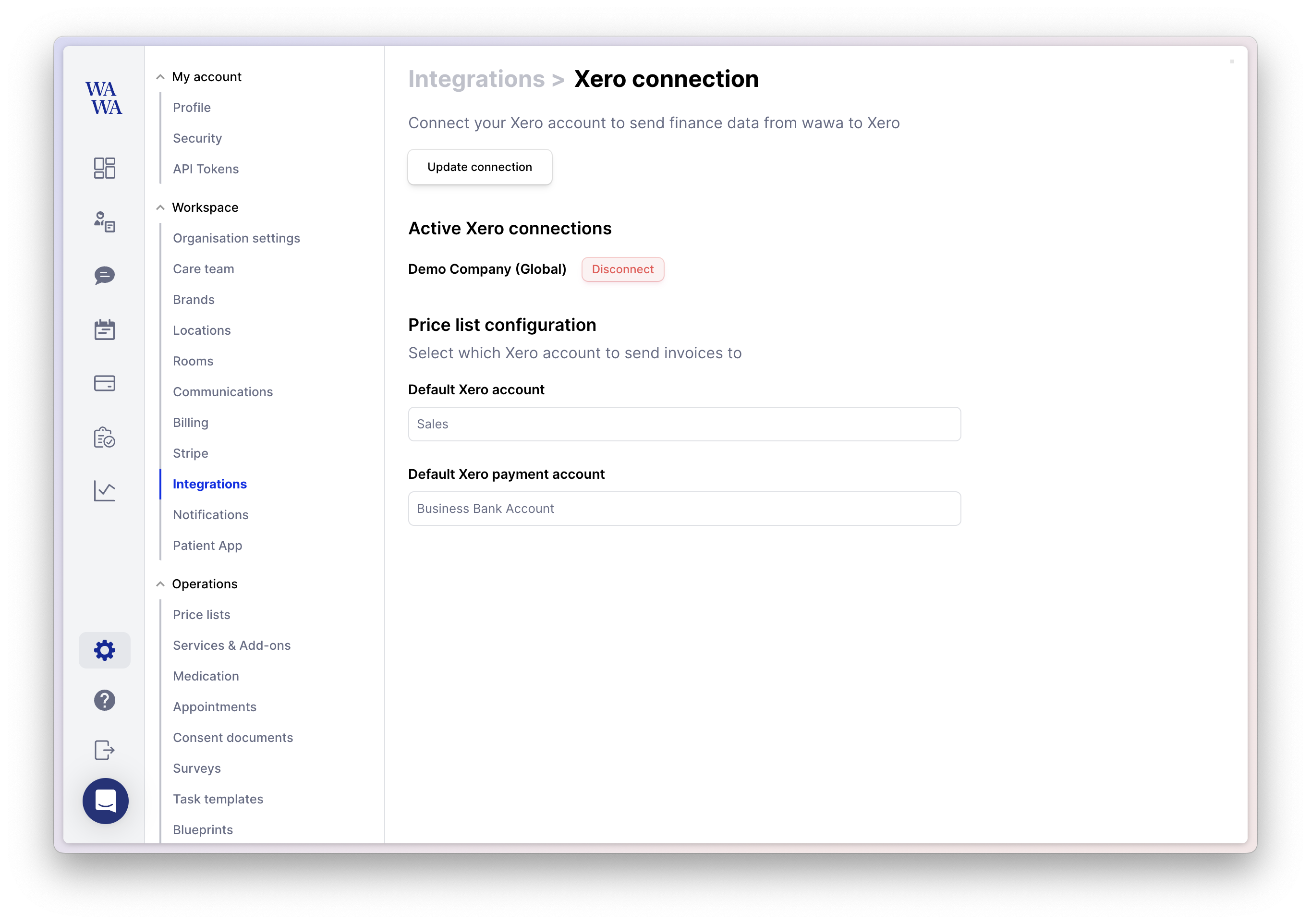
Task: Open the payments card icon
Action: (x=105, y=383)
